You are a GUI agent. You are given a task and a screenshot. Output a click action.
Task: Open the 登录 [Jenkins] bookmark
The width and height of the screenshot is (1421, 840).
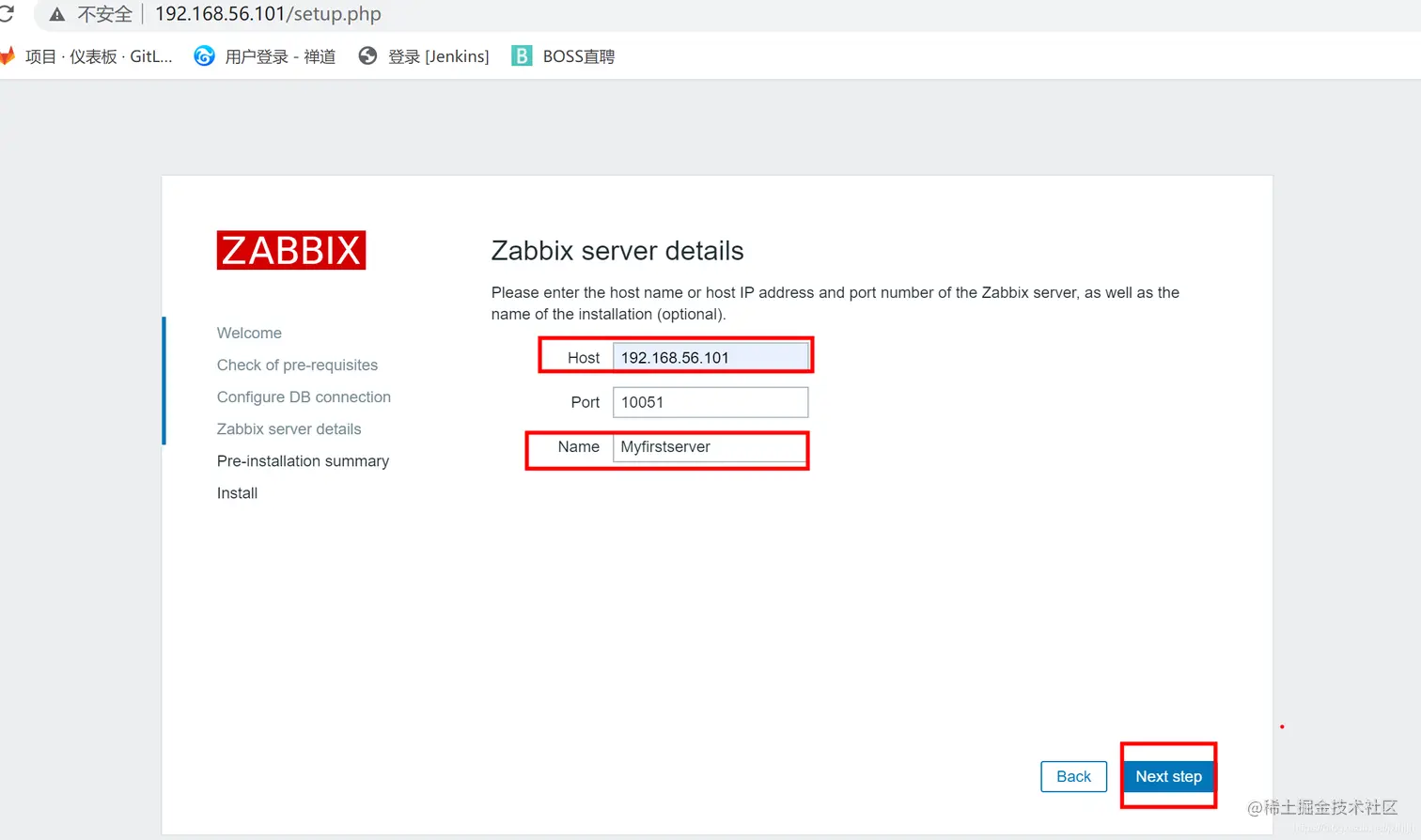click(424, 56)
